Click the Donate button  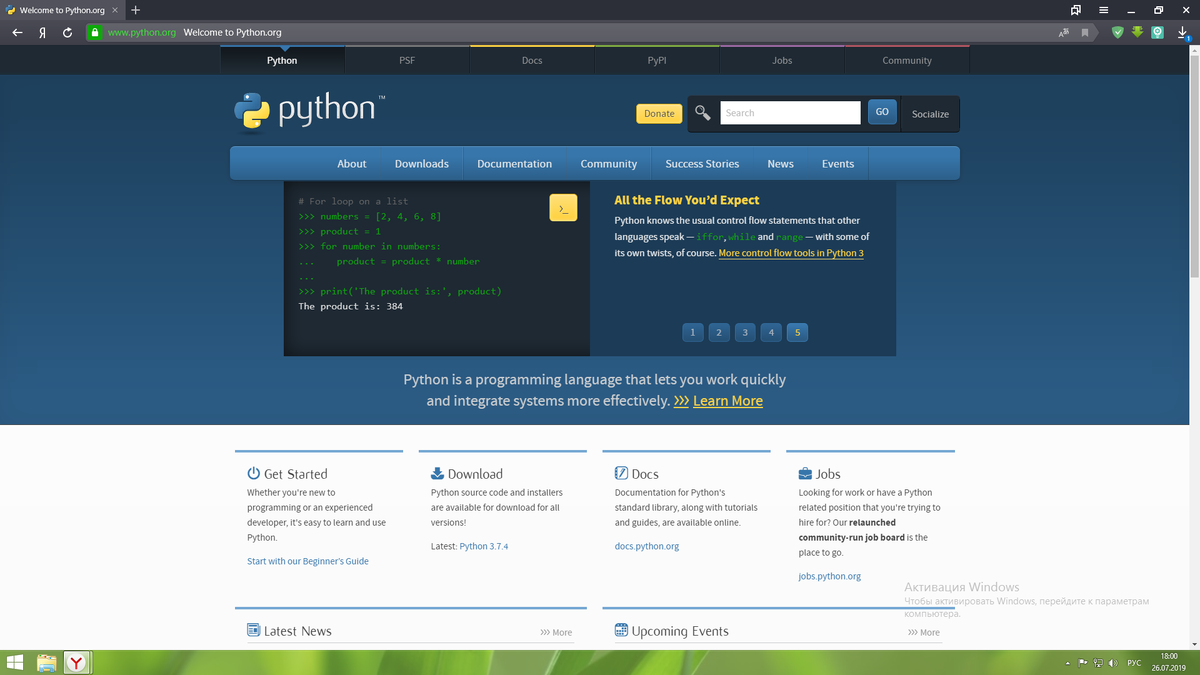pyautogui.click(x=658, y=113)
